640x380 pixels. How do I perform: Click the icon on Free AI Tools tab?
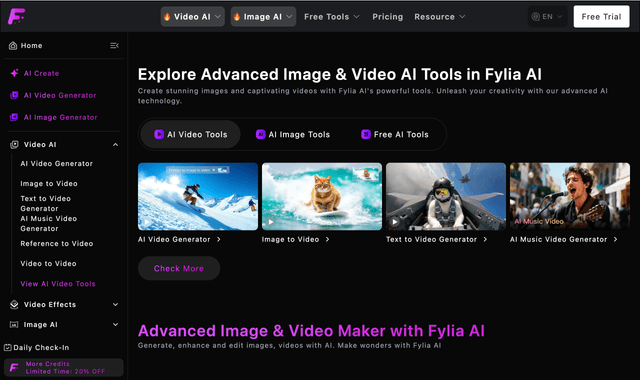(x=366, y=134)
